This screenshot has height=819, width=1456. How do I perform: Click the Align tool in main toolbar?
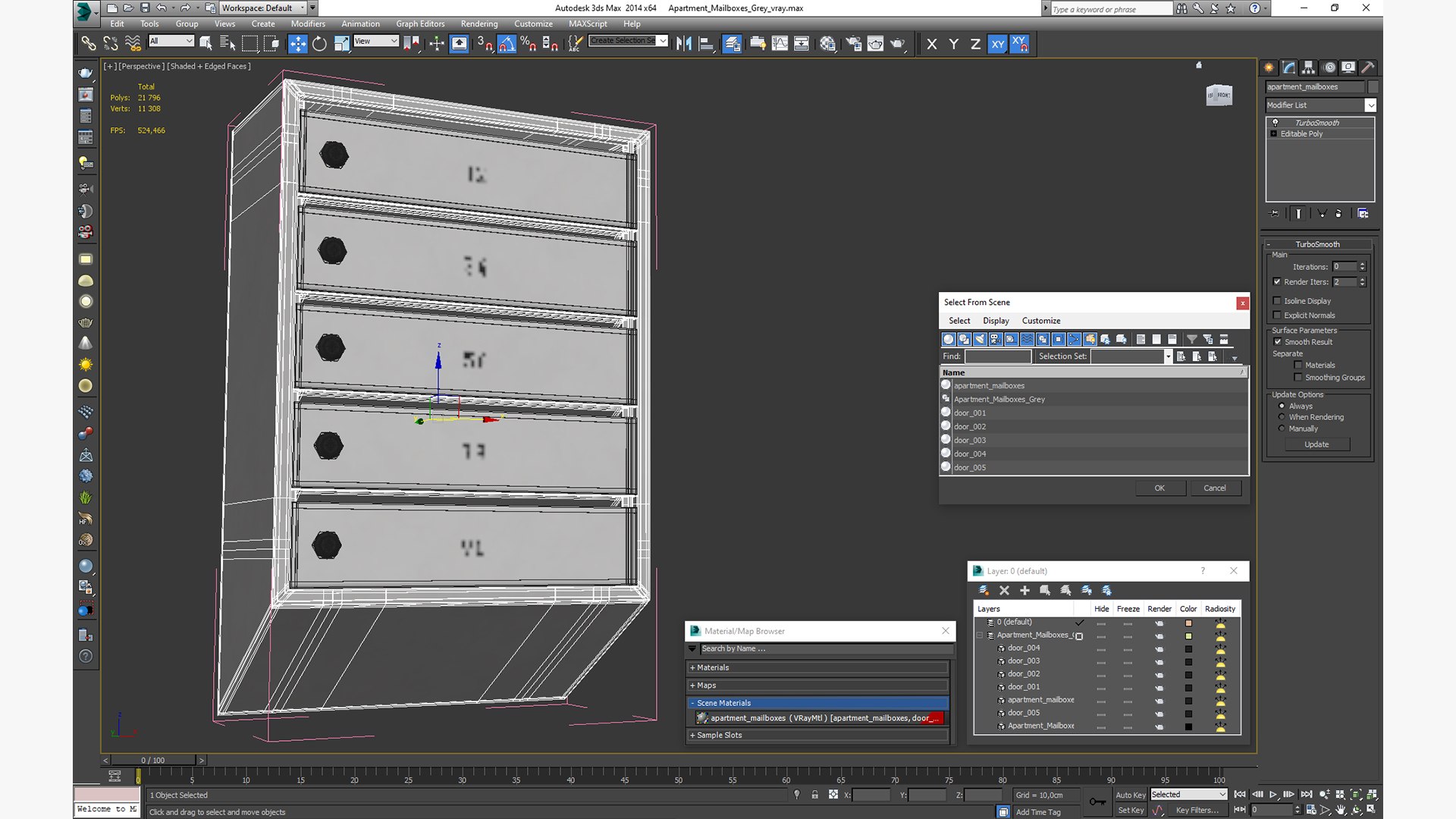(x=706, y=44)
